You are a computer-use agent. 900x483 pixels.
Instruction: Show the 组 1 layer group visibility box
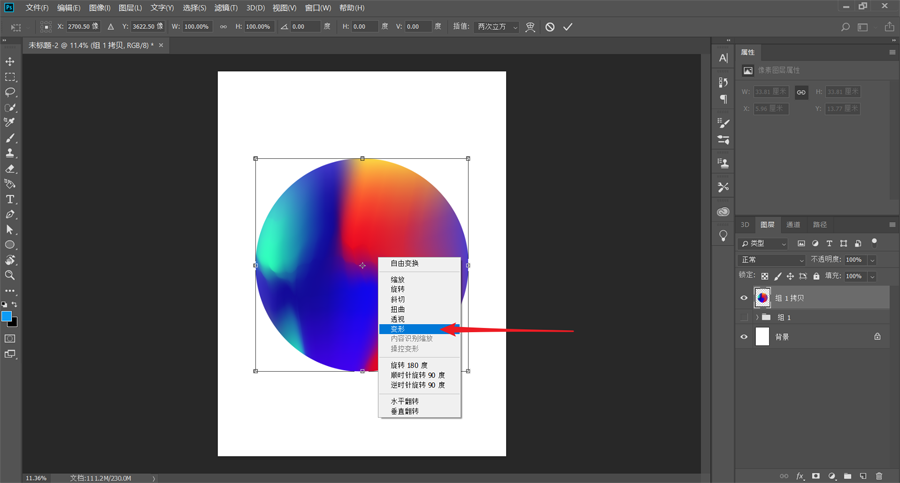tap(744, 317)
